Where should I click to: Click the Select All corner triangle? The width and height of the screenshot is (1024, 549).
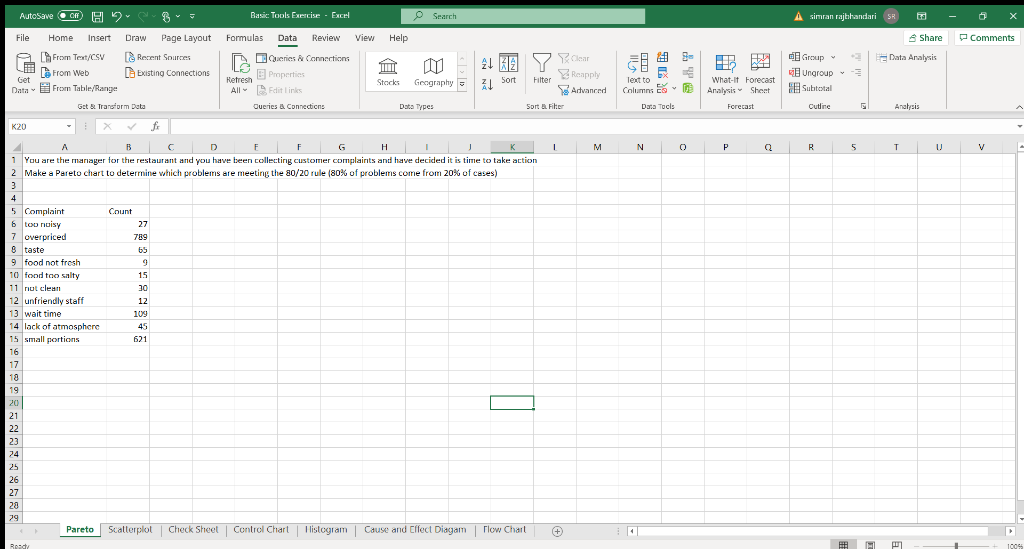pyautogui.click(x=17, y=148)
